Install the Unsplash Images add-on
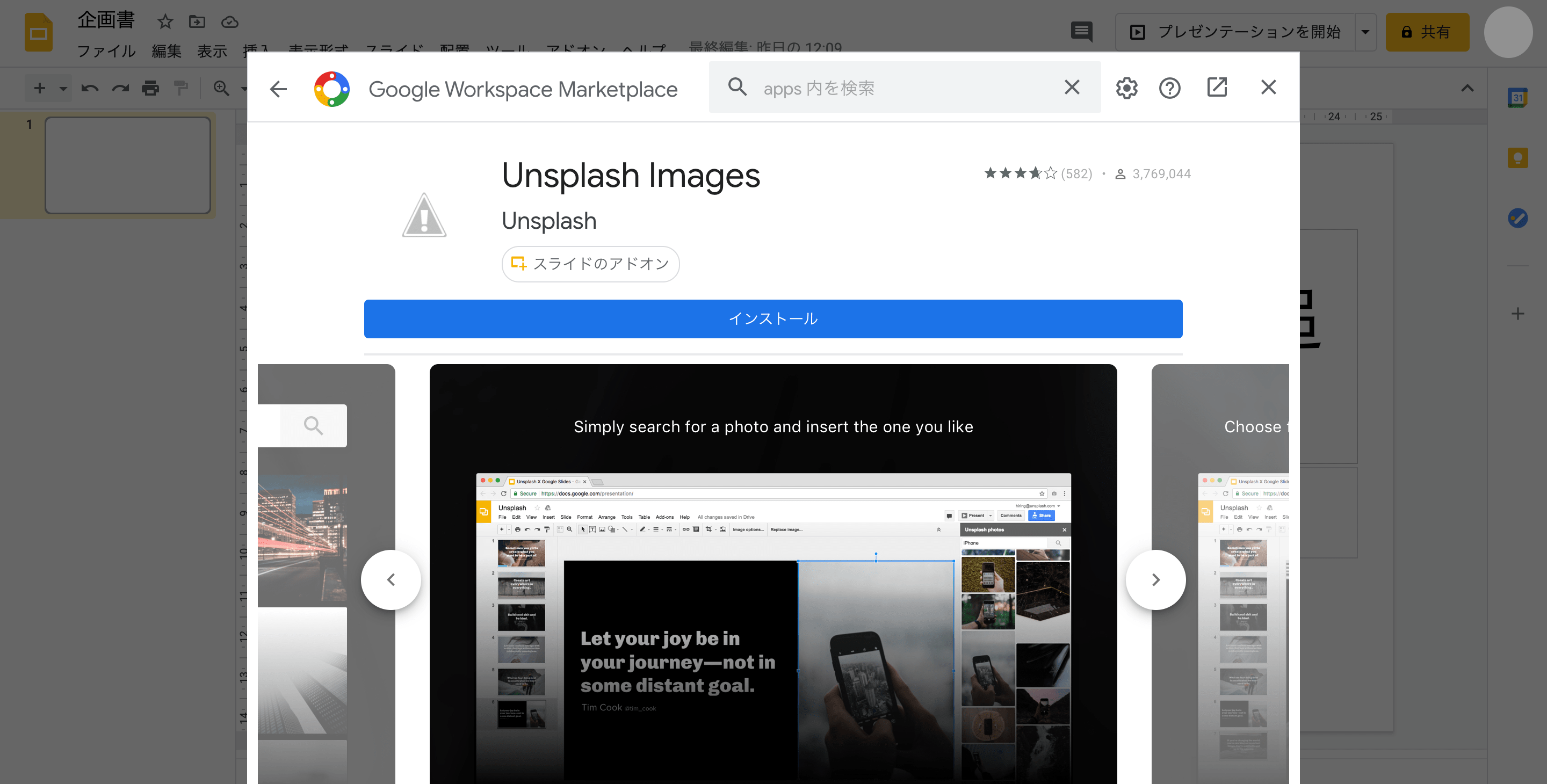The height and width of the screenshot is (784, 1547). pos(773,319)
